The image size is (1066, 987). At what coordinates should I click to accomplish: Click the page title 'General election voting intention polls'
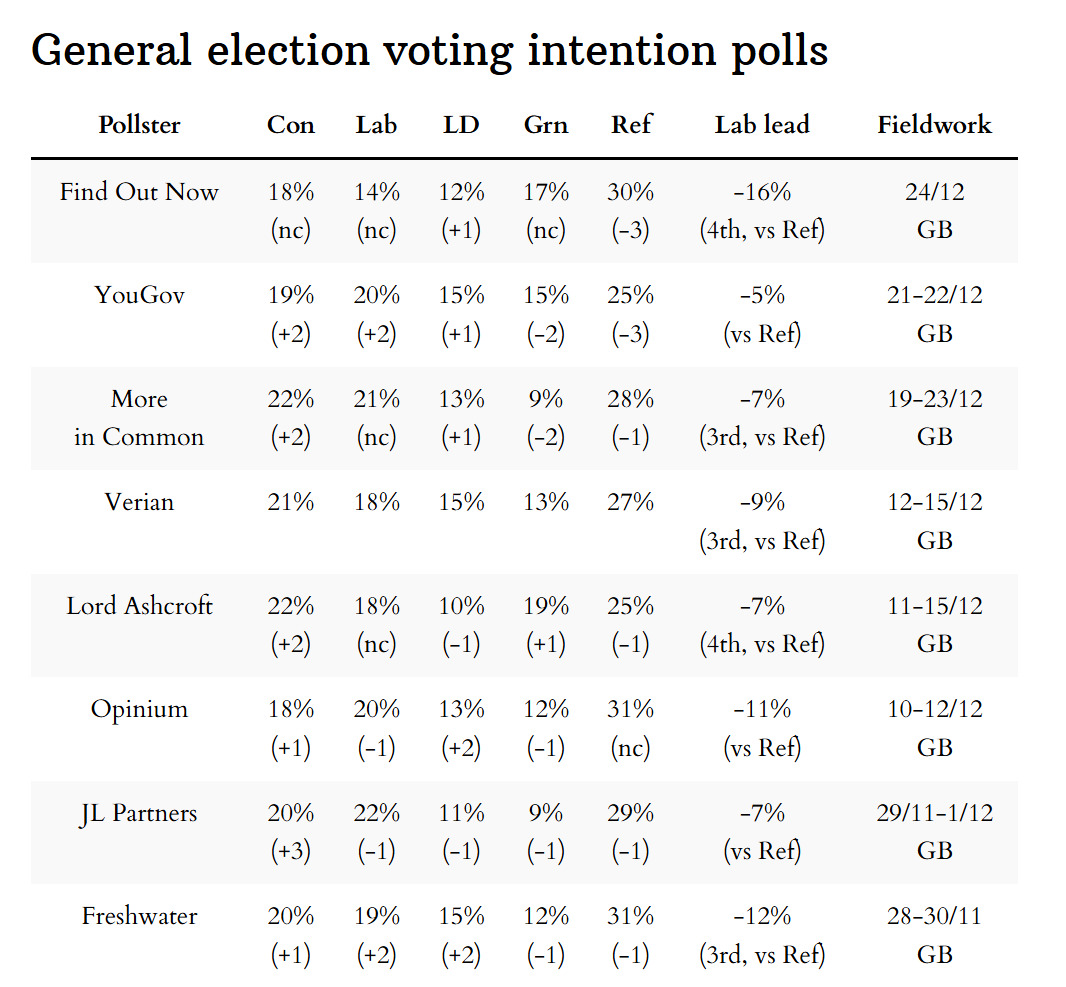pos(430,50)
